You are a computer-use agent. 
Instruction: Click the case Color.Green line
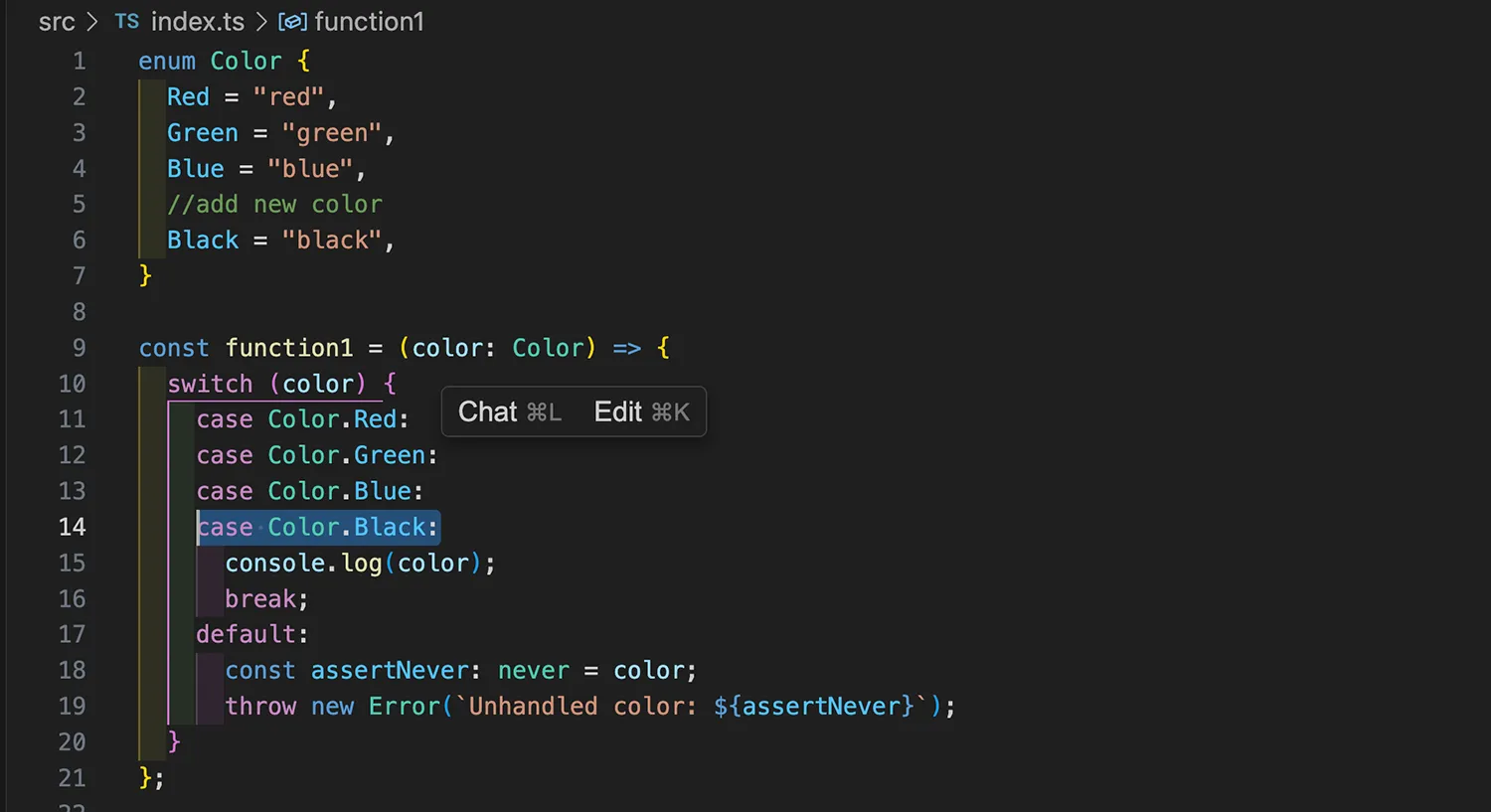(x=317, y=455)
